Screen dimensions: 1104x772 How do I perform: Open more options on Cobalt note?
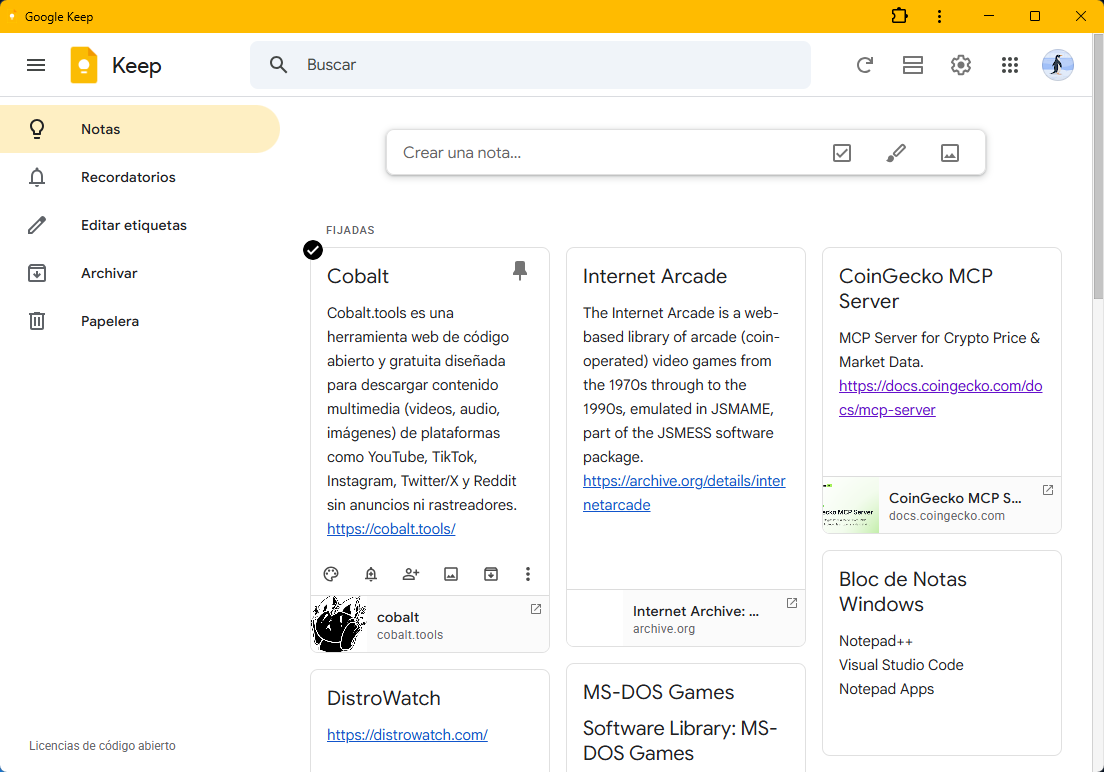528,574
